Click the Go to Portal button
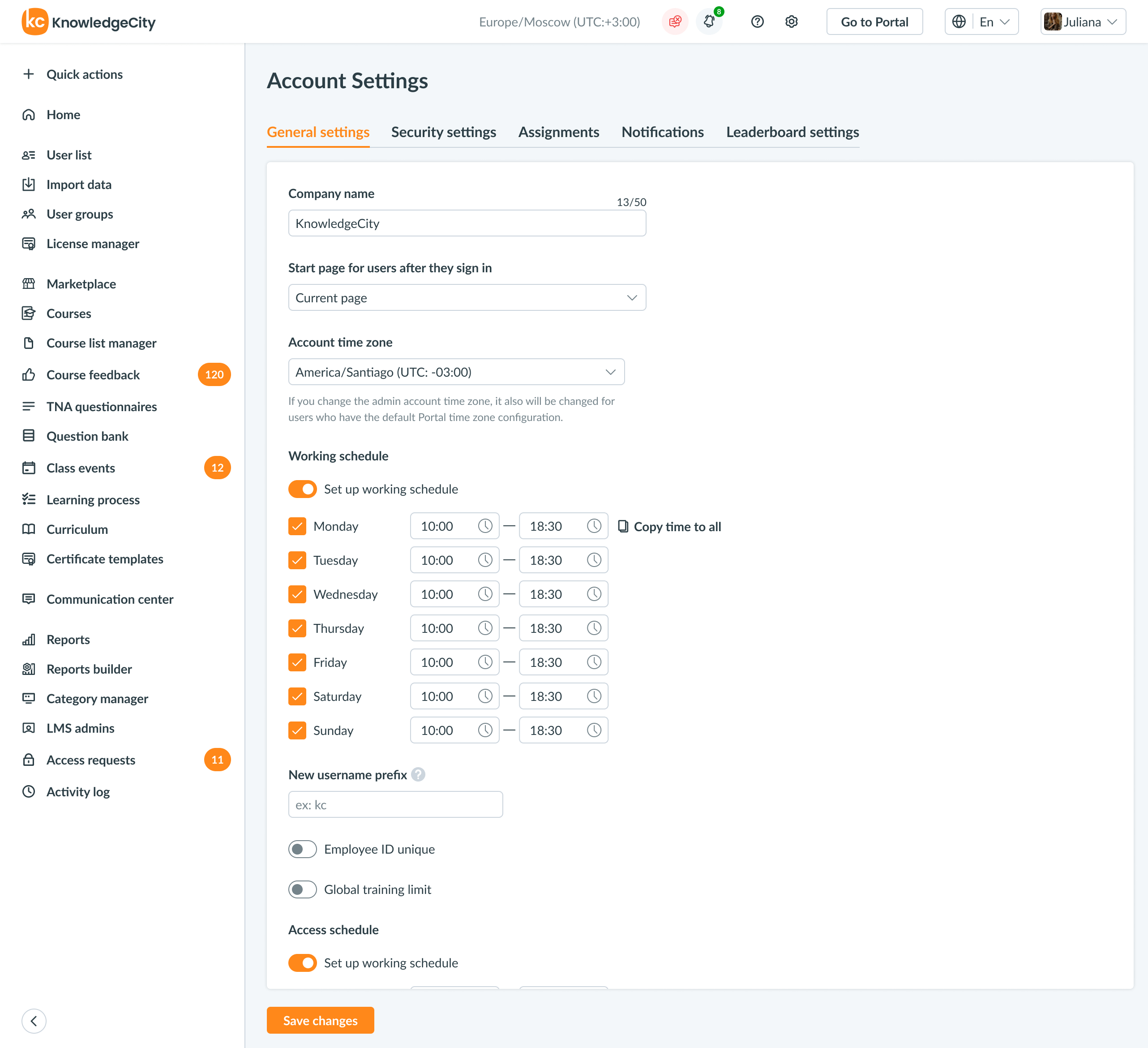Viewport: 1148px width, 1048px height. [874, 21]
